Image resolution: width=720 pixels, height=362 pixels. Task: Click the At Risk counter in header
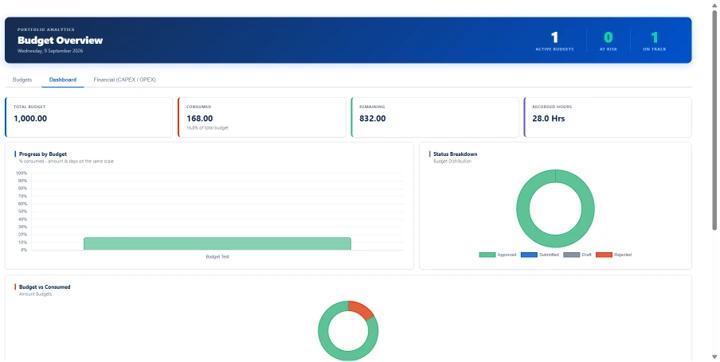[608, 41]
